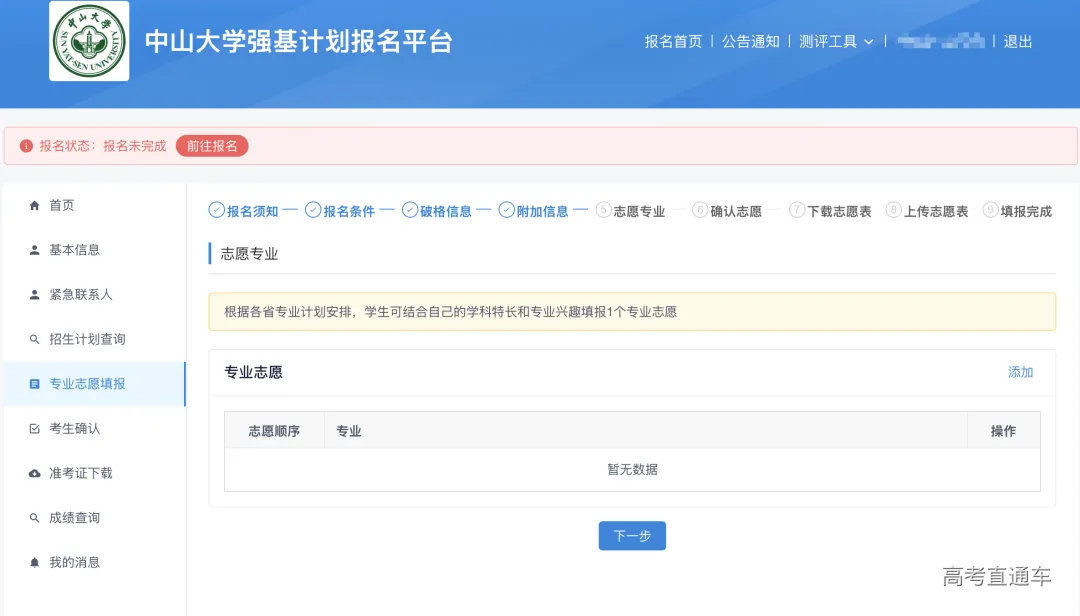Viewport: 1080px width, 616px height.
Task: Click the search icon next to 招生计划查询
Action: (35, 338)
